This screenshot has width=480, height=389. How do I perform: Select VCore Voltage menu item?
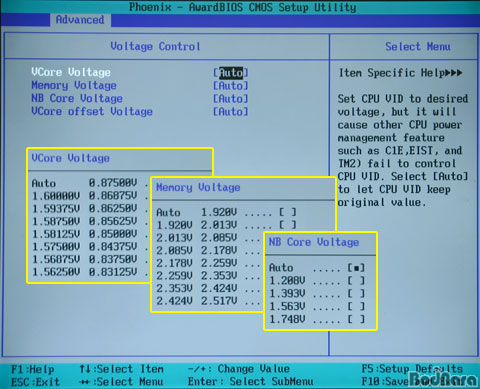tap(71, 72)
